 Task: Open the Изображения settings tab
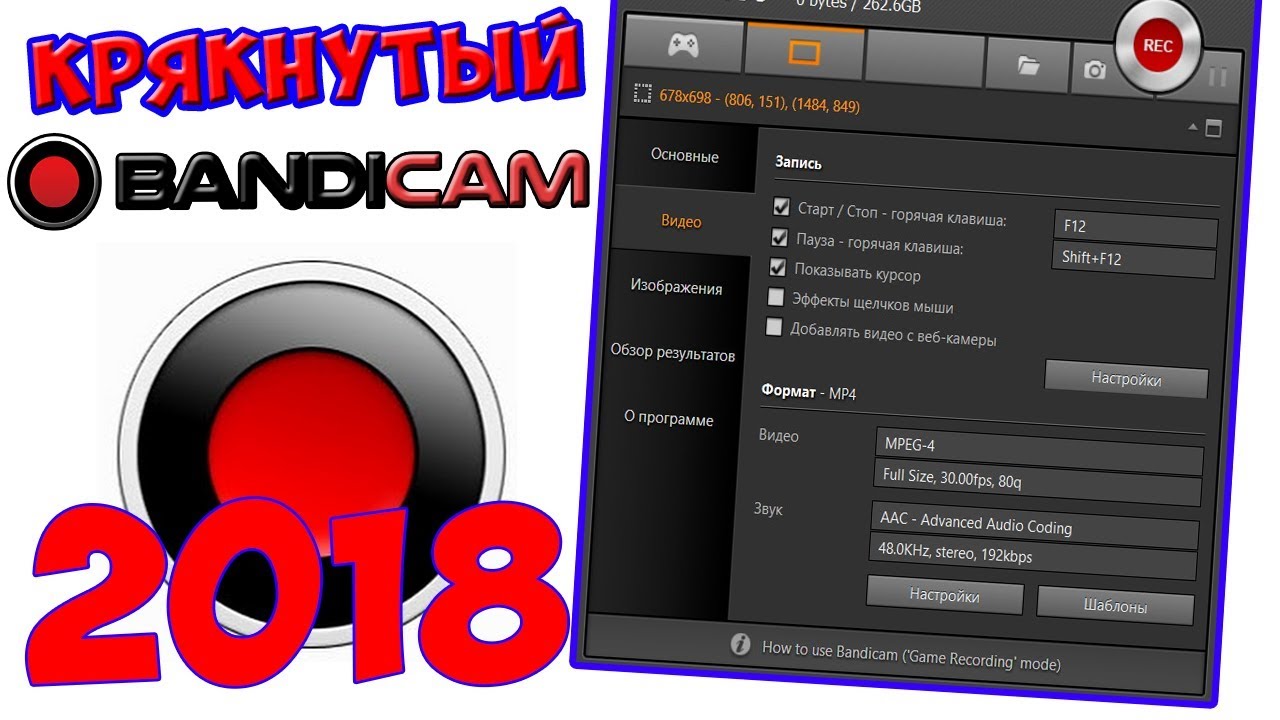[676, 287]
